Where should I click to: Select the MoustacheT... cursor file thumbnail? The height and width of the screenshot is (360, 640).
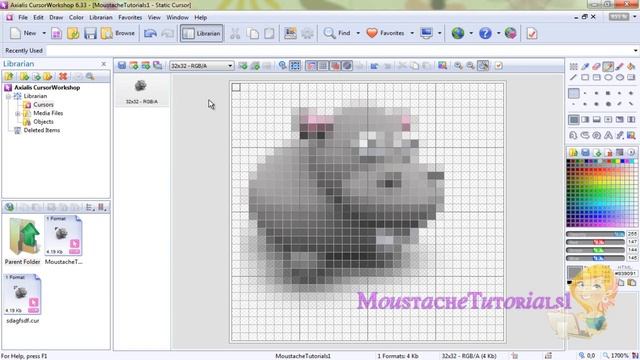[63, 240]
